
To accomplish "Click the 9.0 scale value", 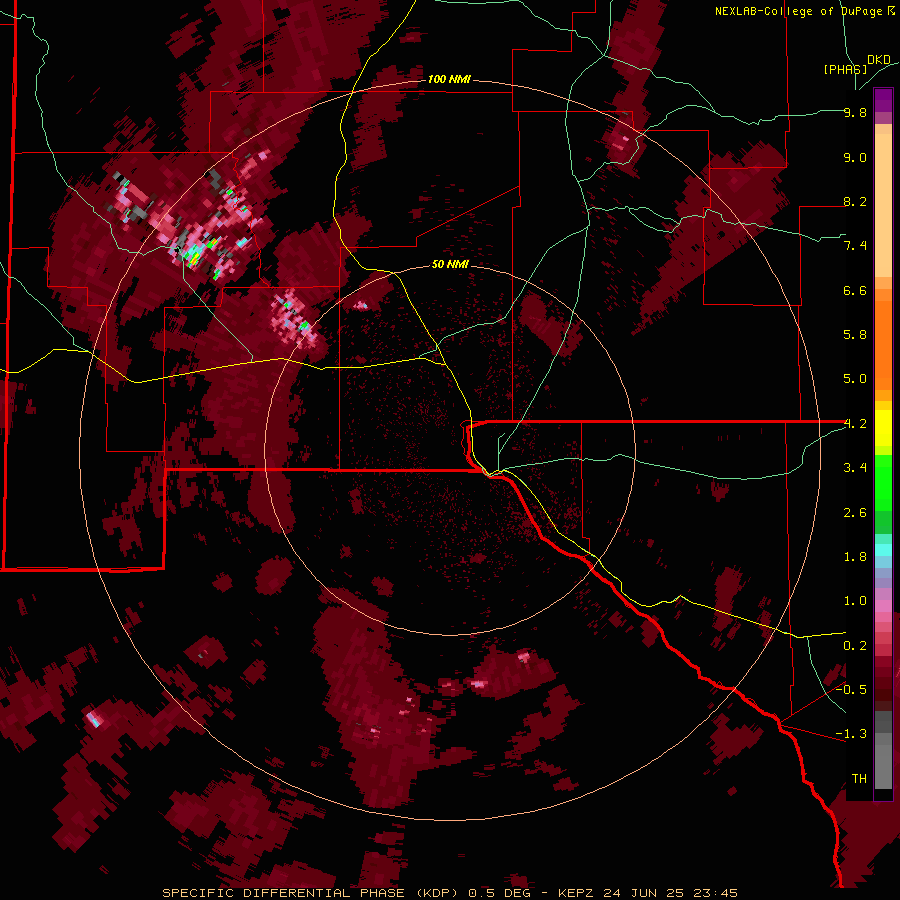I will click(855, 157).
